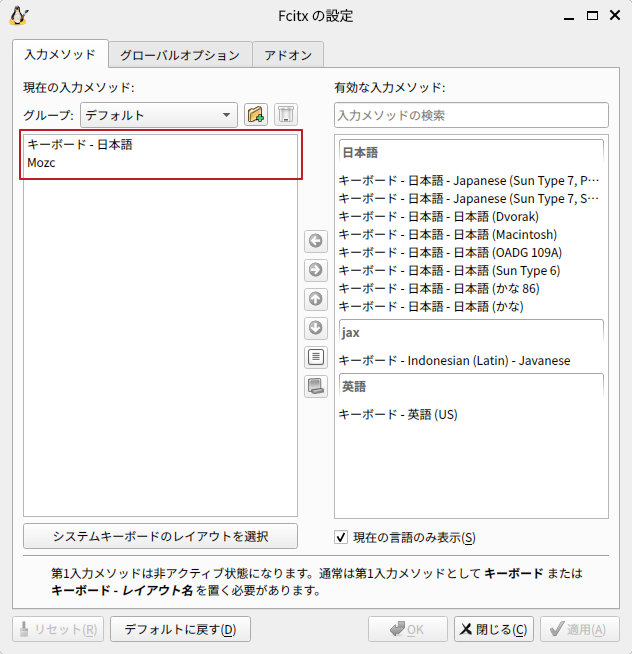This screenshot has width=632, height=654.
Task: Select Indonesian (Latin) - Javanese keyboard entry
Action: (x=454, y=360)
